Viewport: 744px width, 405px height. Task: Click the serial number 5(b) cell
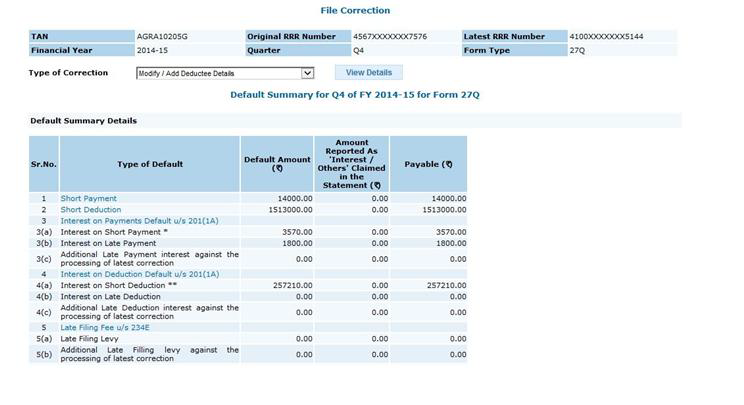pos(44,354)
